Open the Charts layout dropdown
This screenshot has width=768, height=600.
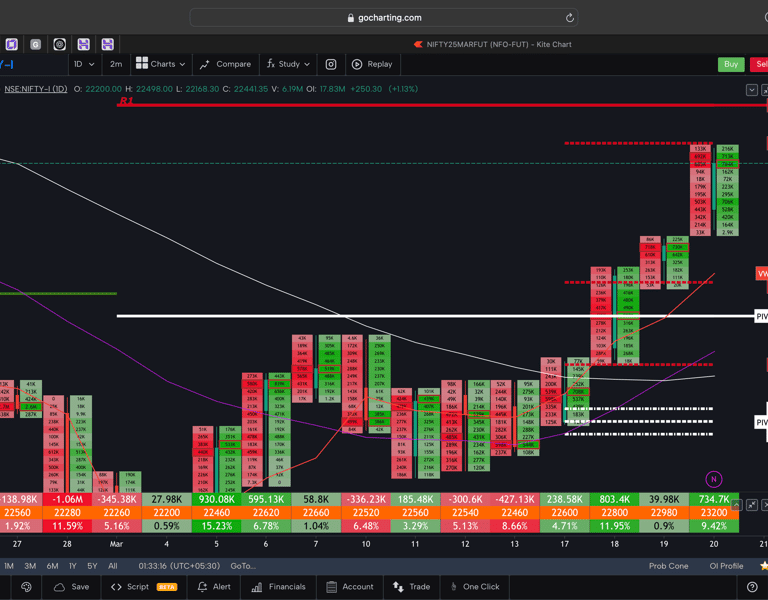(x=161, y=64)
